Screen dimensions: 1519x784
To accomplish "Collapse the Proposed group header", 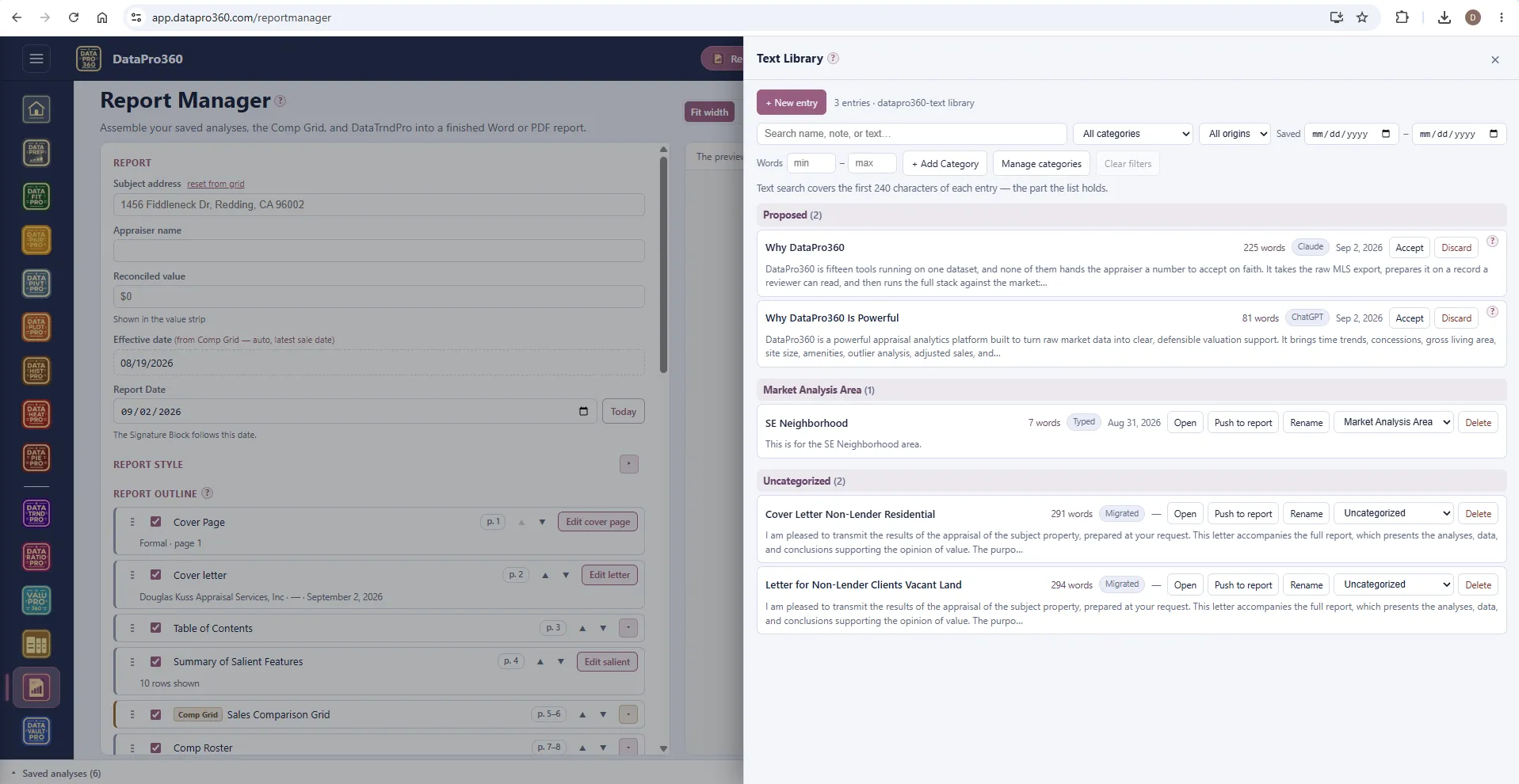I will pos(1132,215).
